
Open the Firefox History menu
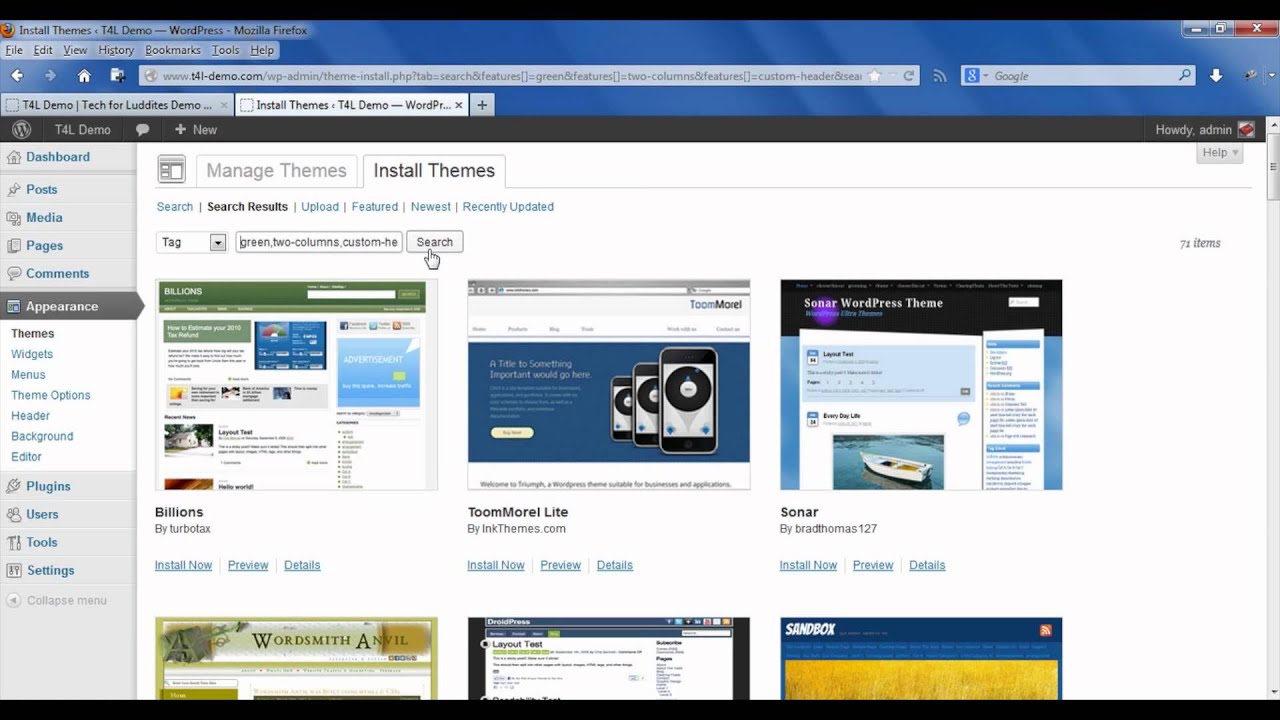[x=116, y=50]
